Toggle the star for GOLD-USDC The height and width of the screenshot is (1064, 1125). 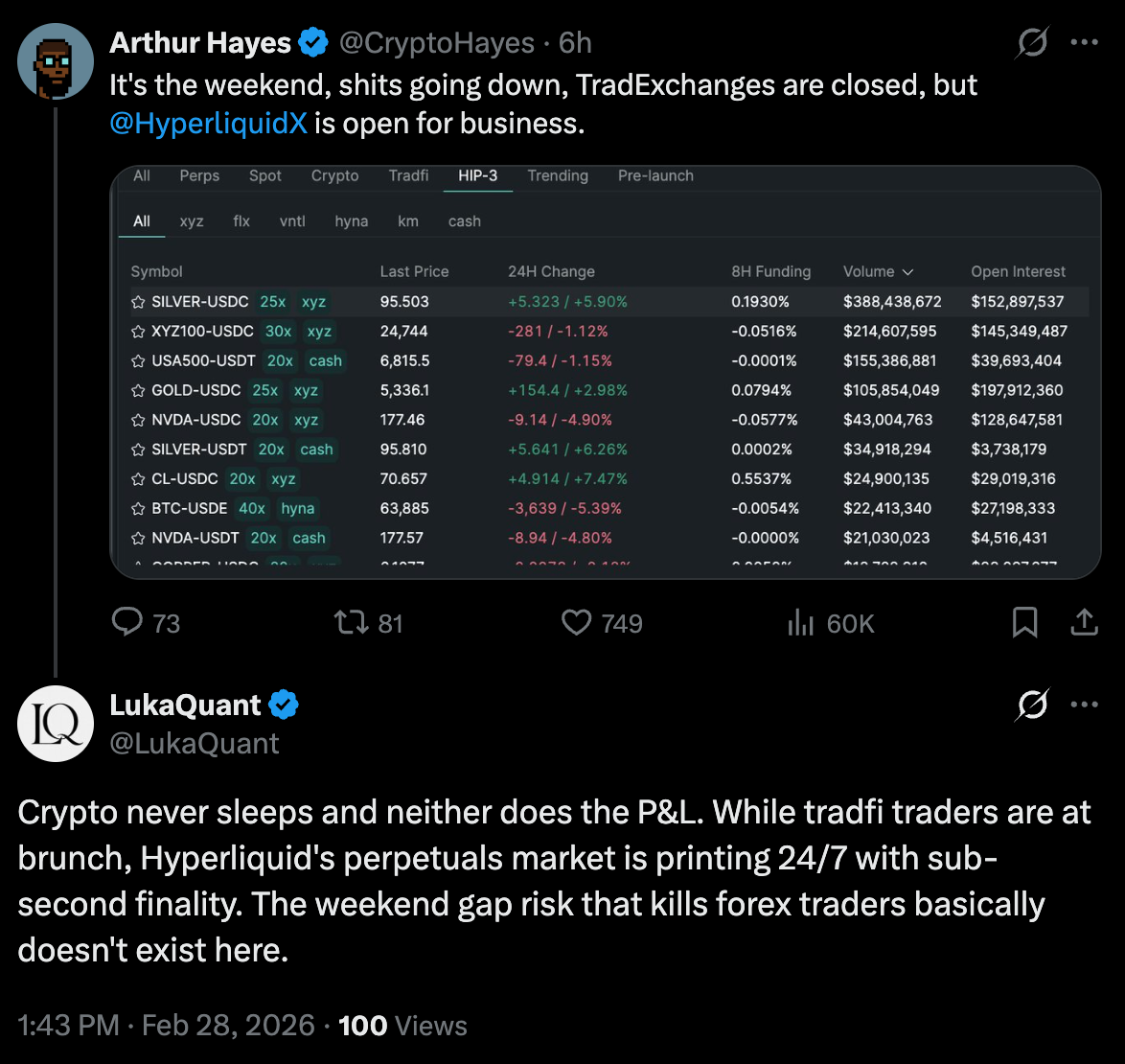pyautogui.click(x=138, y=391)
